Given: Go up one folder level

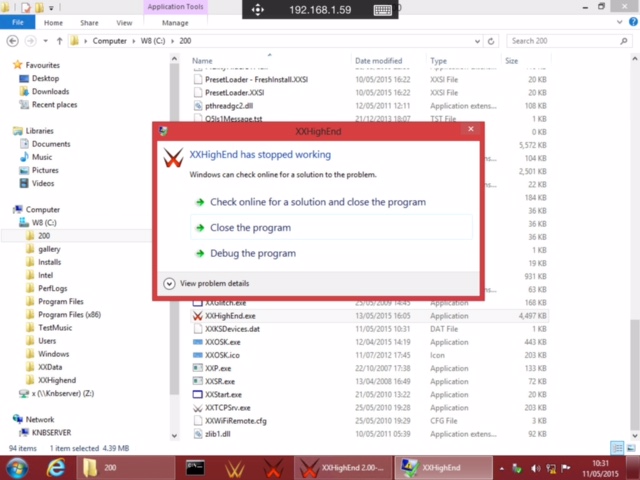Looking at the screenshot, I should click(x=60, y=41).
